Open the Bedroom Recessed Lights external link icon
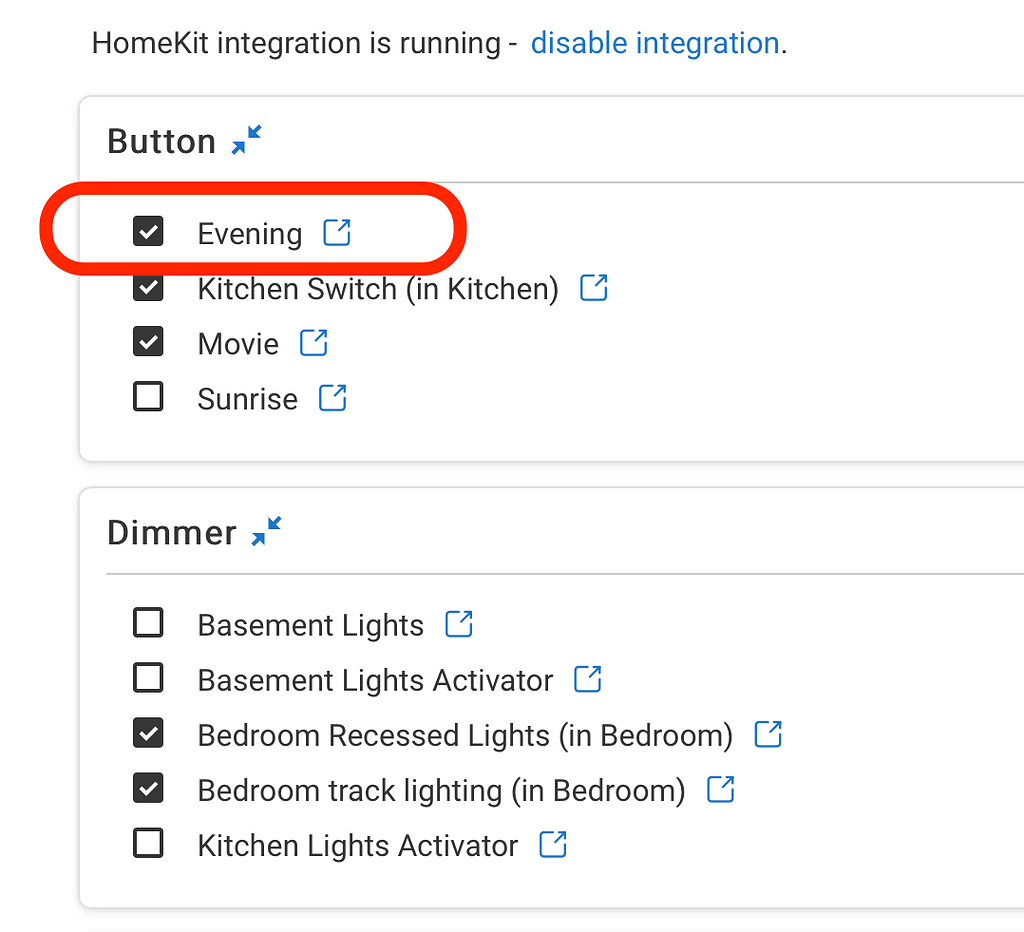Viewport: 1024px width, 932px height. click(768, 733)
